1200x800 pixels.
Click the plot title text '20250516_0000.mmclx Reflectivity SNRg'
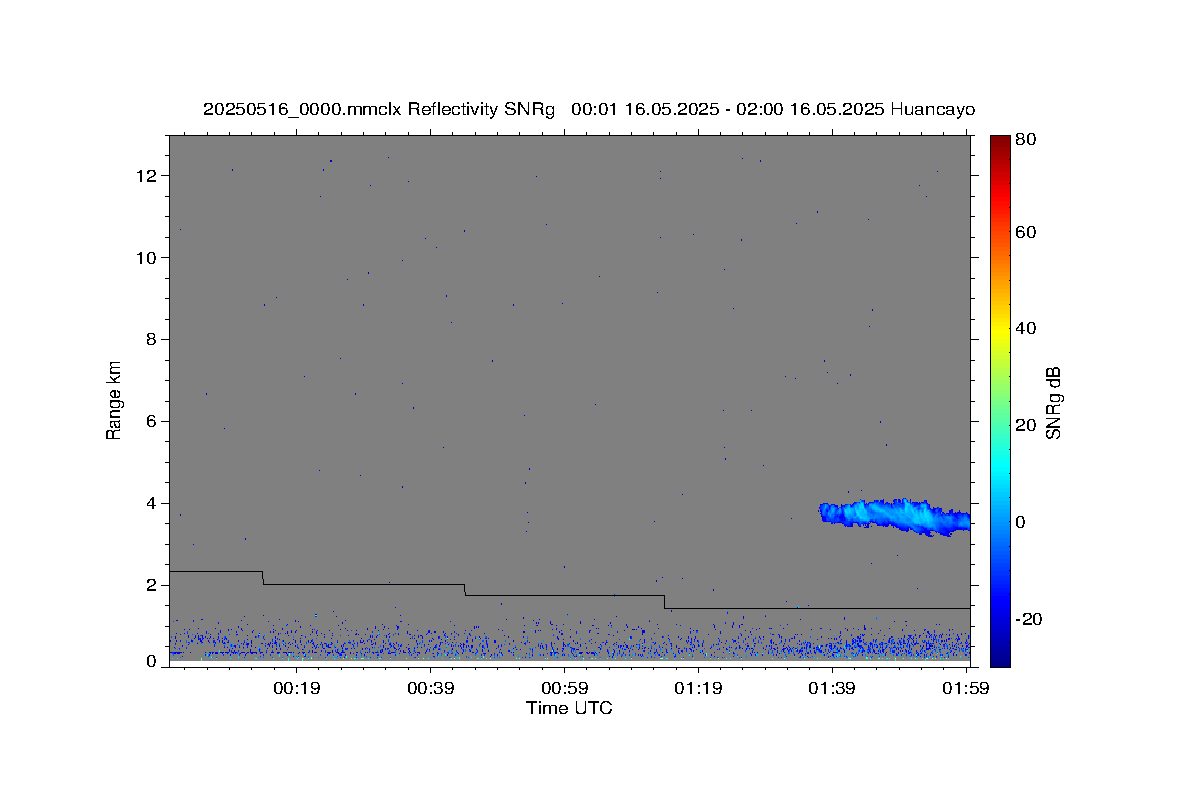coord(378,110)
